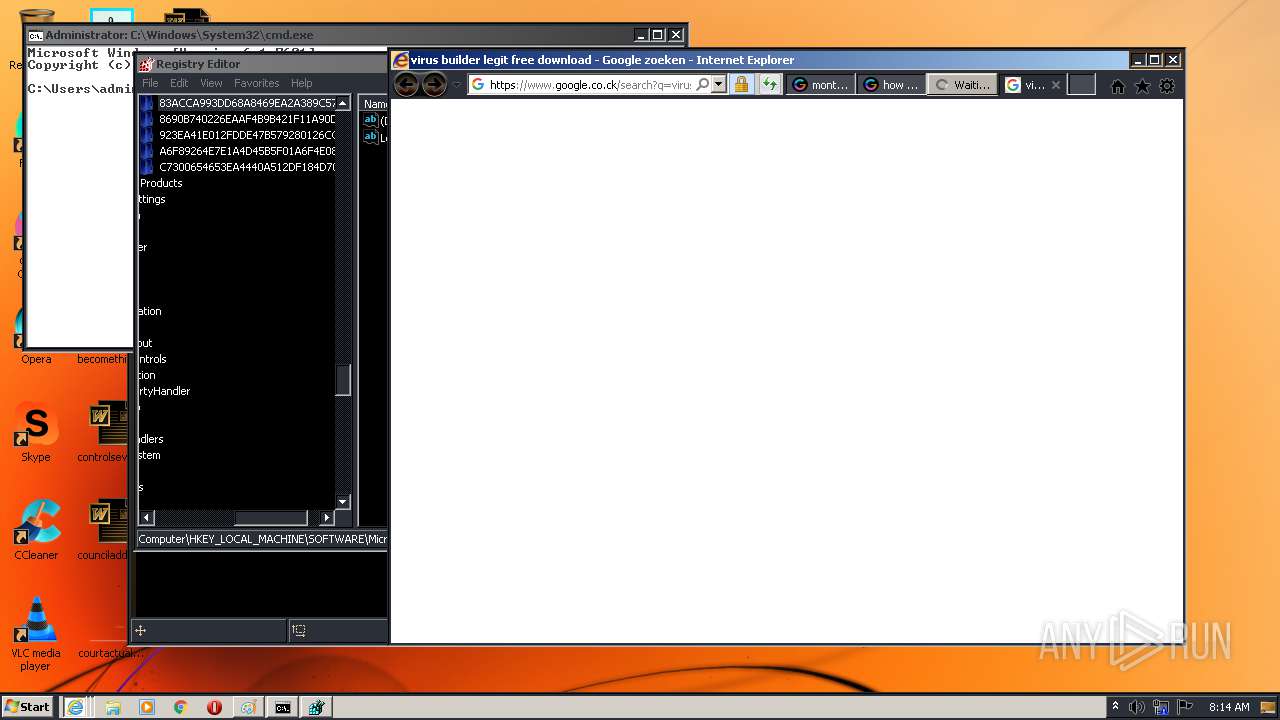This screenshot has width=1280, height=720.
Task: Go back in Internet Explorer
Action: 406,85
